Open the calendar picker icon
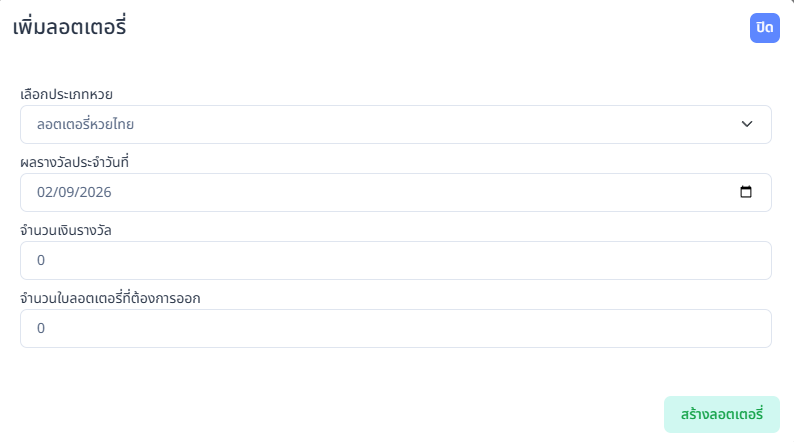This screenshot has height=442, width=794. pyautogui.click(x=746, y=192)
